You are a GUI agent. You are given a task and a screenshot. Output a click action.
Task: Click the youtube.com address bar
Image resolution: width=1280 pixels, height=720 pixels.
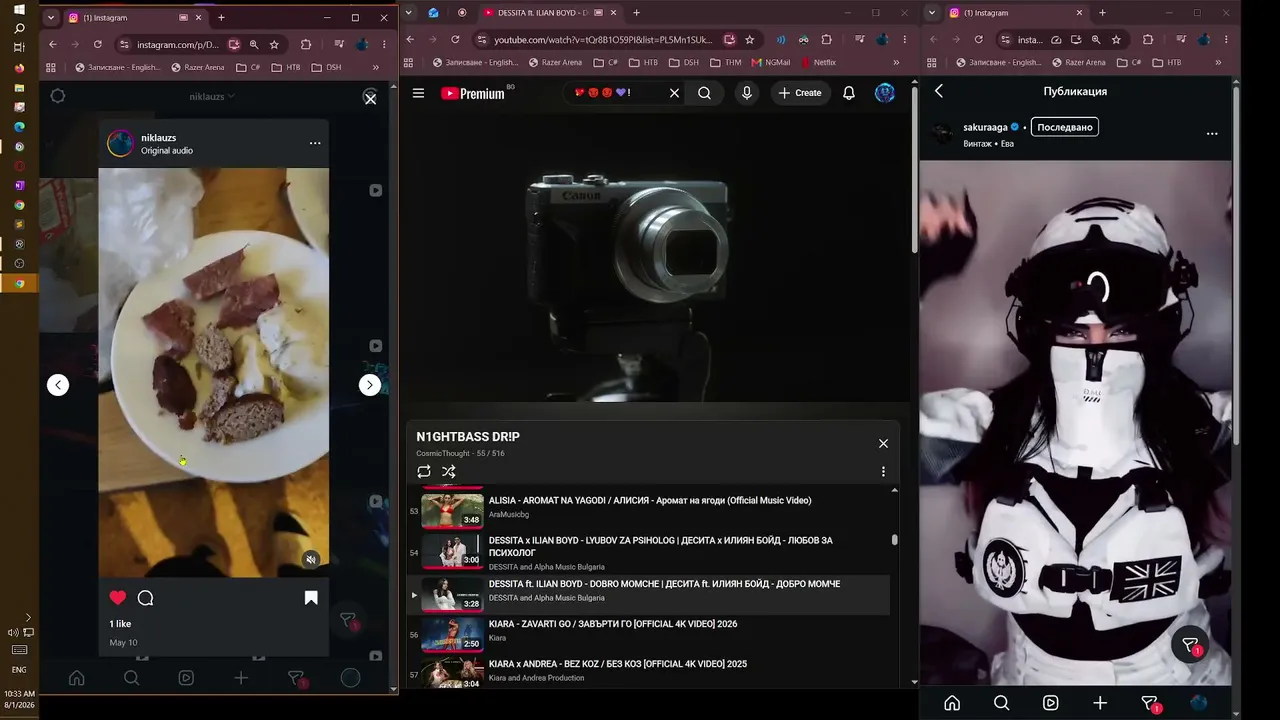coord(604,40)
